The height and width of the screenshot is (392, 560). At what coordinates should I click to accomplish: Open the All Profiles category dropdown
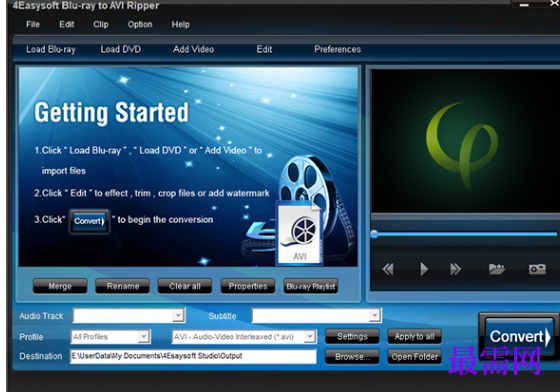[144, 336]
